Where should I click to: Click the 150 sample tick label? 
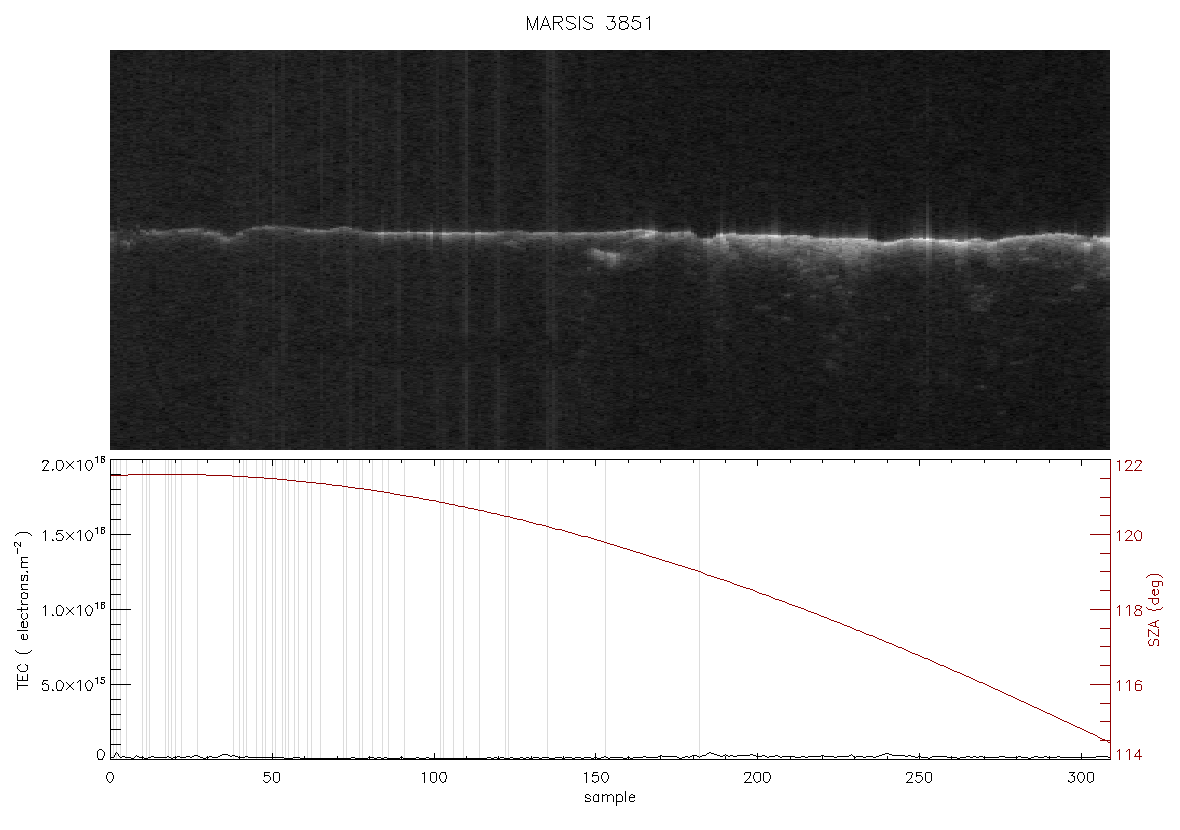tap(595, 777)
